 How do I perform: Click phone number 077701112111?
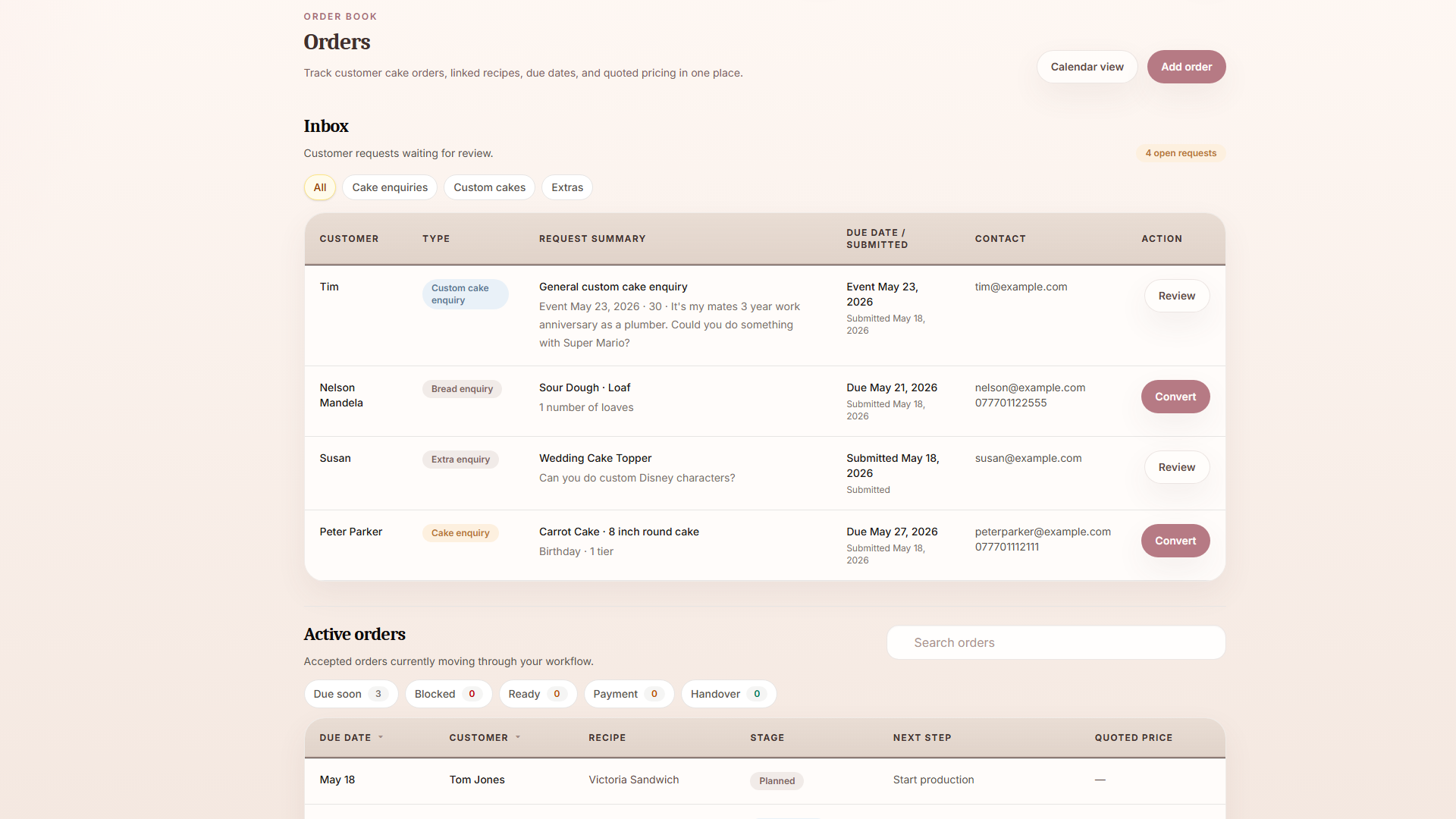click(x=1007, y=547)
